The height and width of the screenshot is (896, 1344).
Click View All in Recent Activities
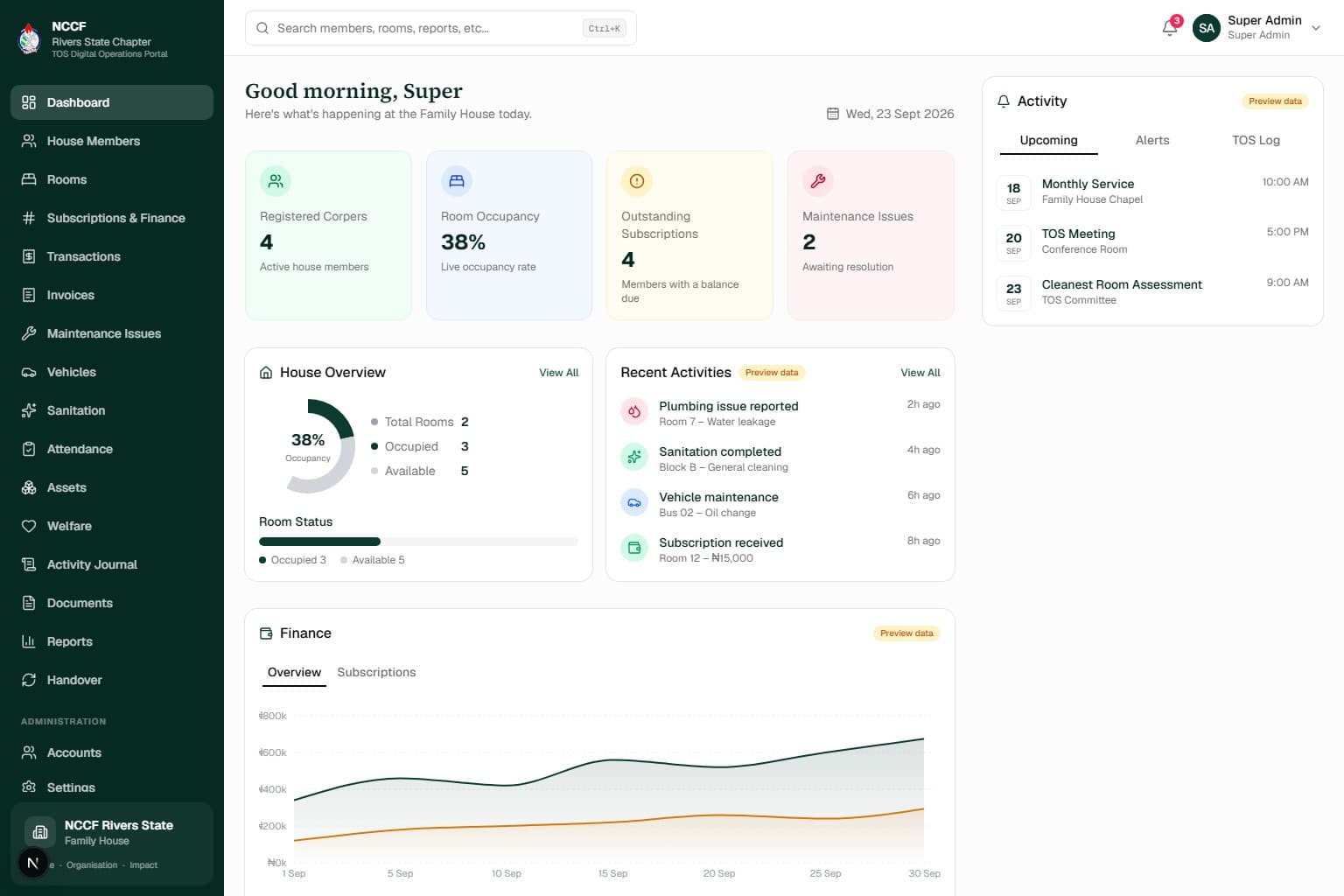pyautogui.click(x=920, y=373)
